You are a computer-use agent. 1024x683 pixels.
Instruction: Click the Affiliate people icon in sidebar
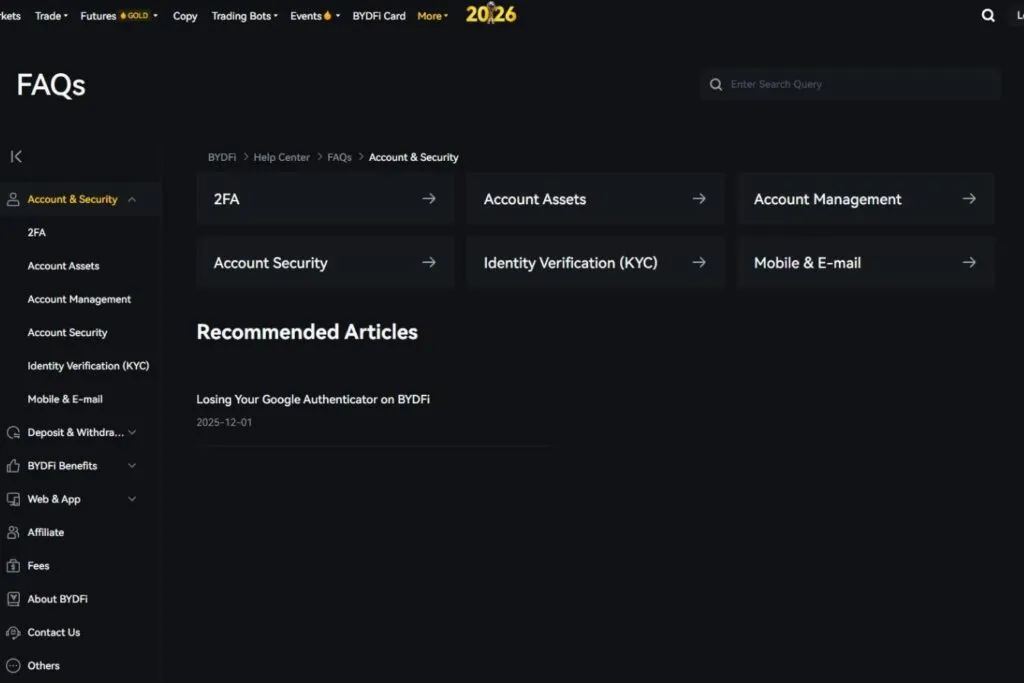coord(13,532)
